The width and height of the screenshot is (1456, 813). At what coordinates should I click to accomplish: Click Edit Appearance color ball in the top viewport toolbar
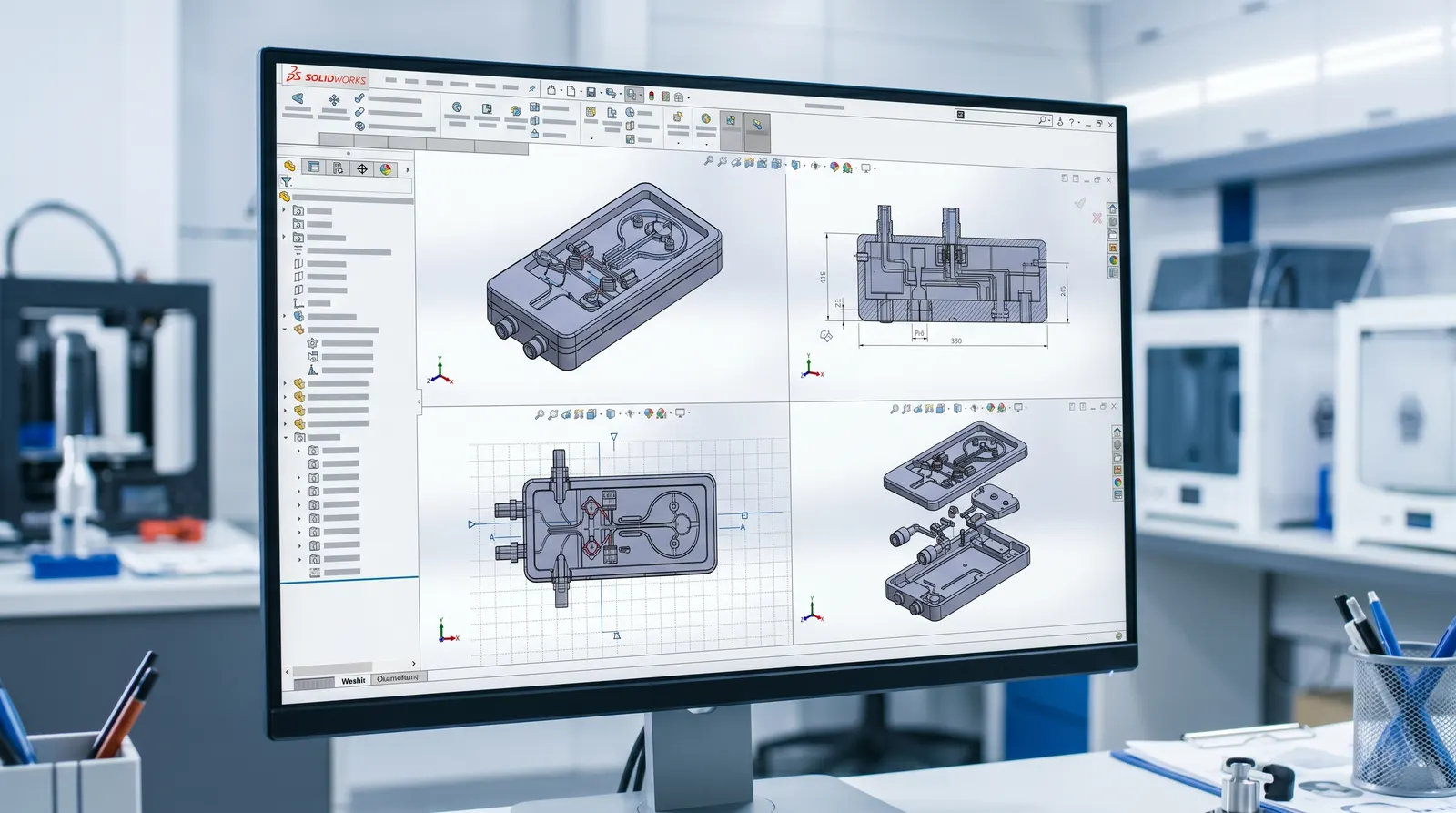tap(834, 167)
